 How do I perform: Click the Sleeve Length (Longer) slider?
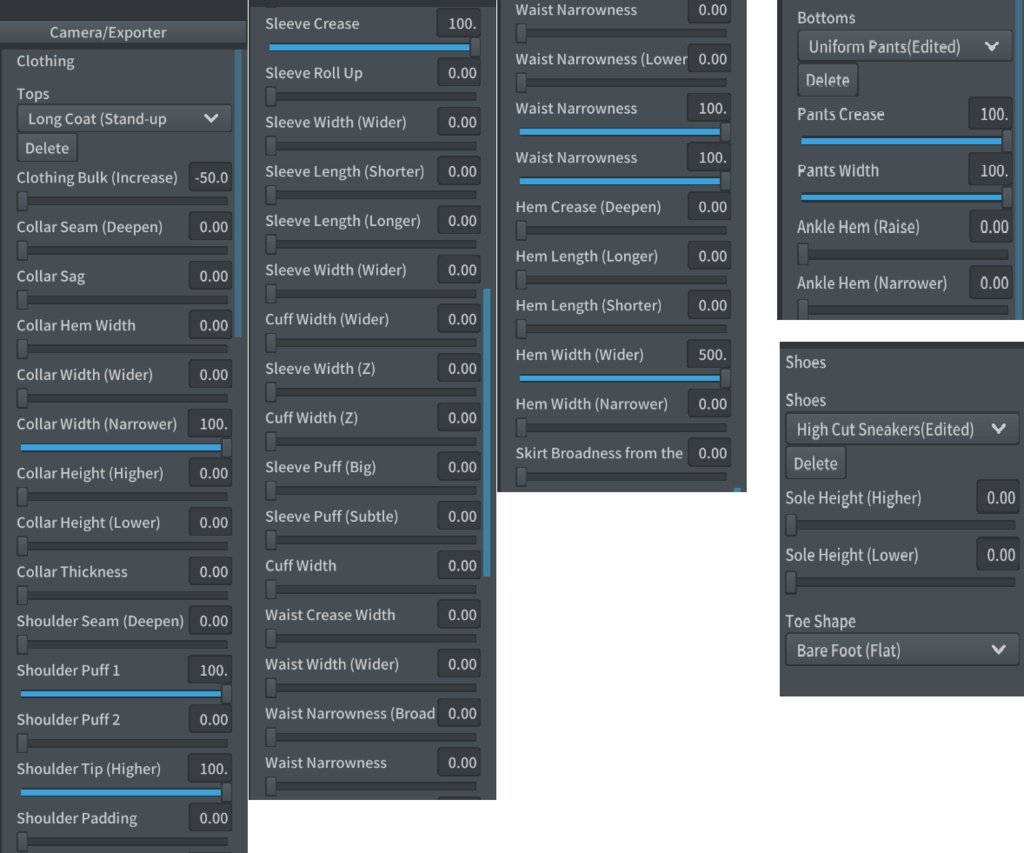point(372,244)
